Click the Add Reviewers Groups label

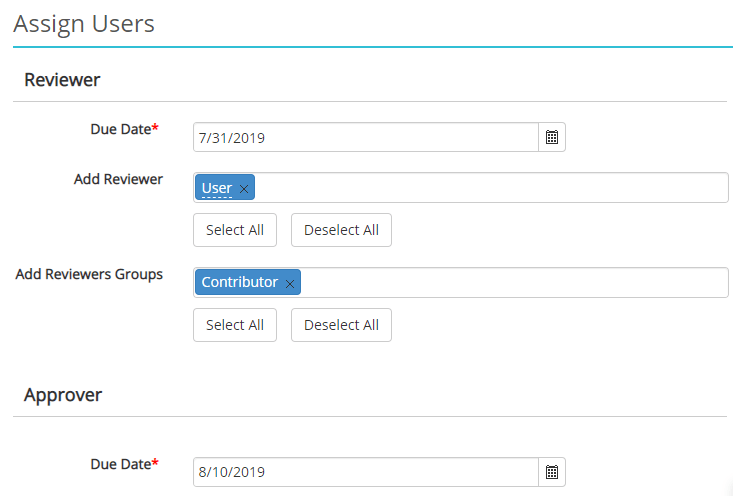(x=89, y=274)
